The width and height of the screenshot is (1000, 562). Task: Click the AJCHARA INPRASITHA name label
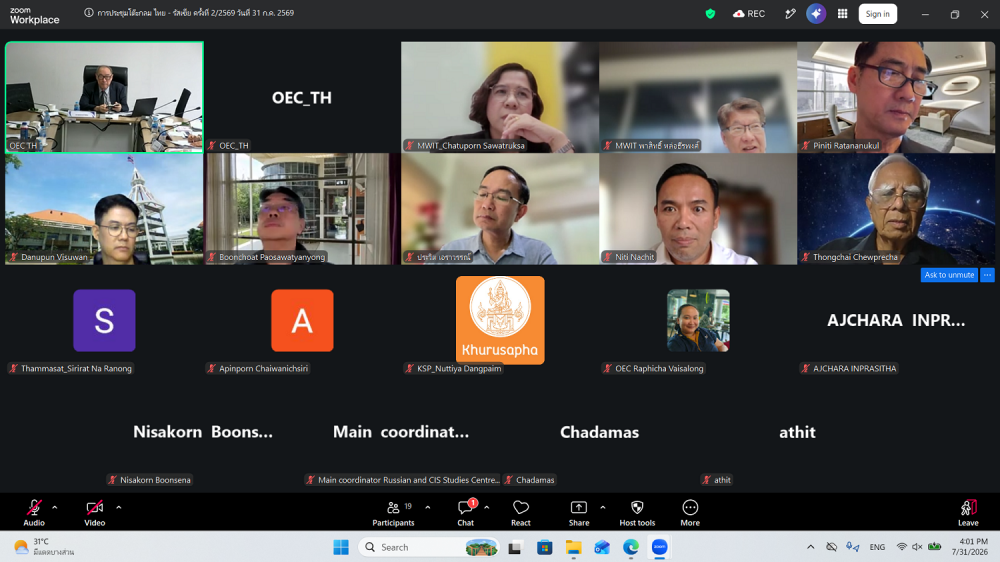pos(849,369)
